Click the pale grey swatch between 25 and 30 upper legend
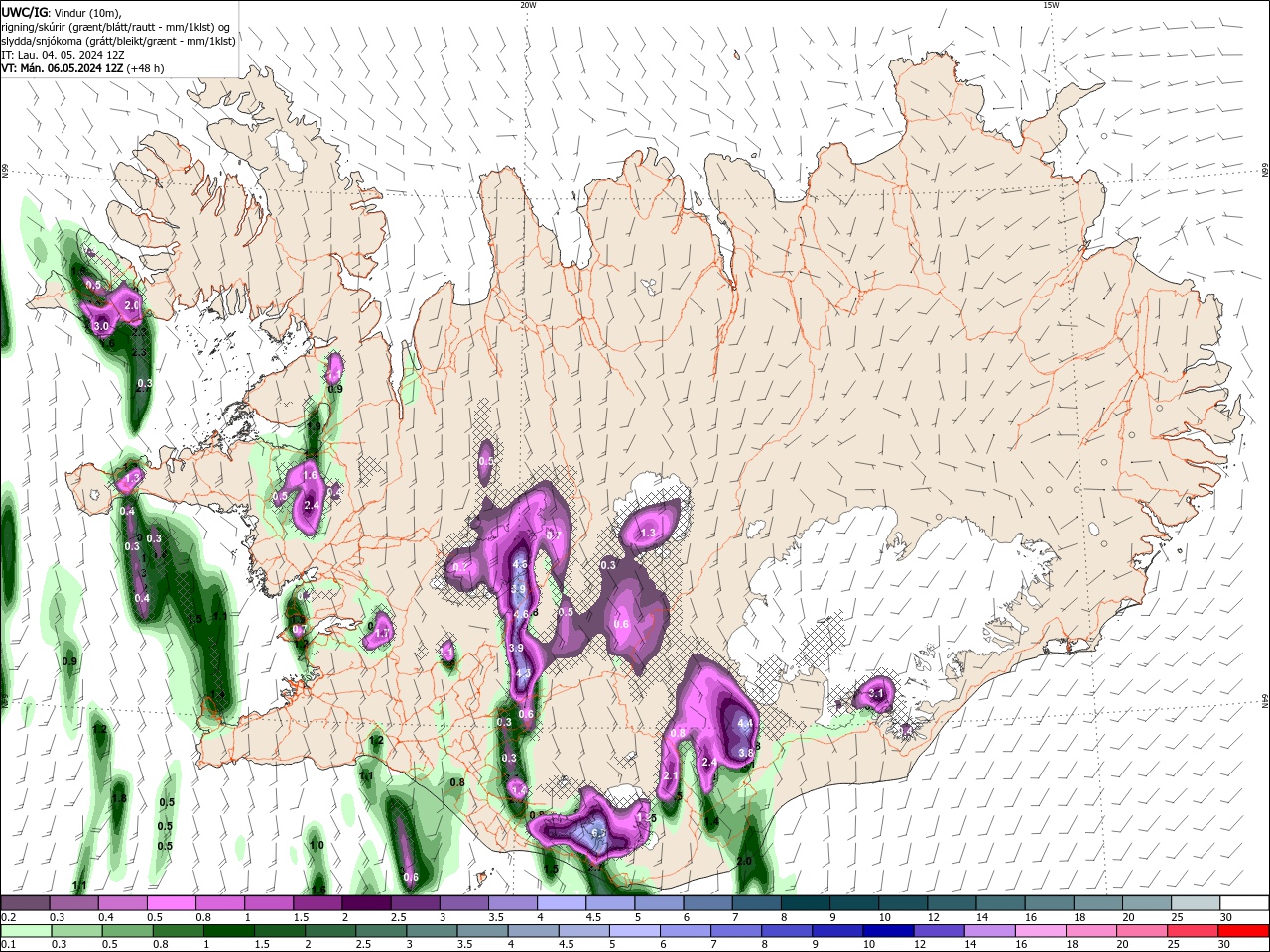Image resolution: width=1270 pixels, height=952 pixels. click(1196, 902)
